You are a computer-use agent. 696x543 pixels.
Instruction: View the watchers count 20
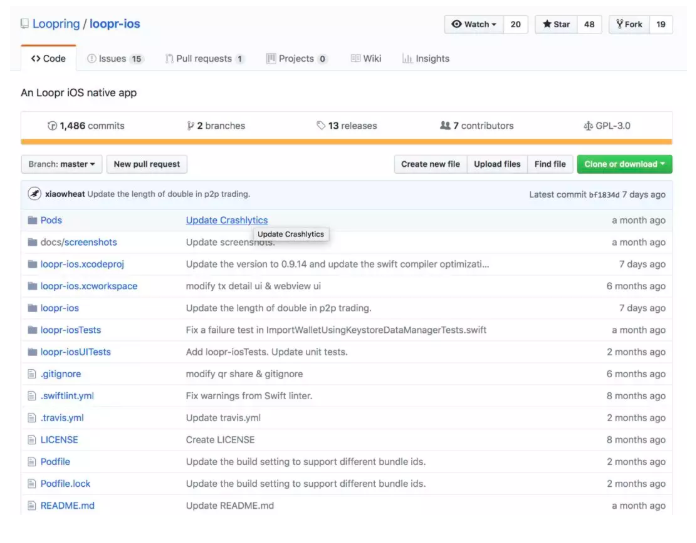(x=516, y=24)
